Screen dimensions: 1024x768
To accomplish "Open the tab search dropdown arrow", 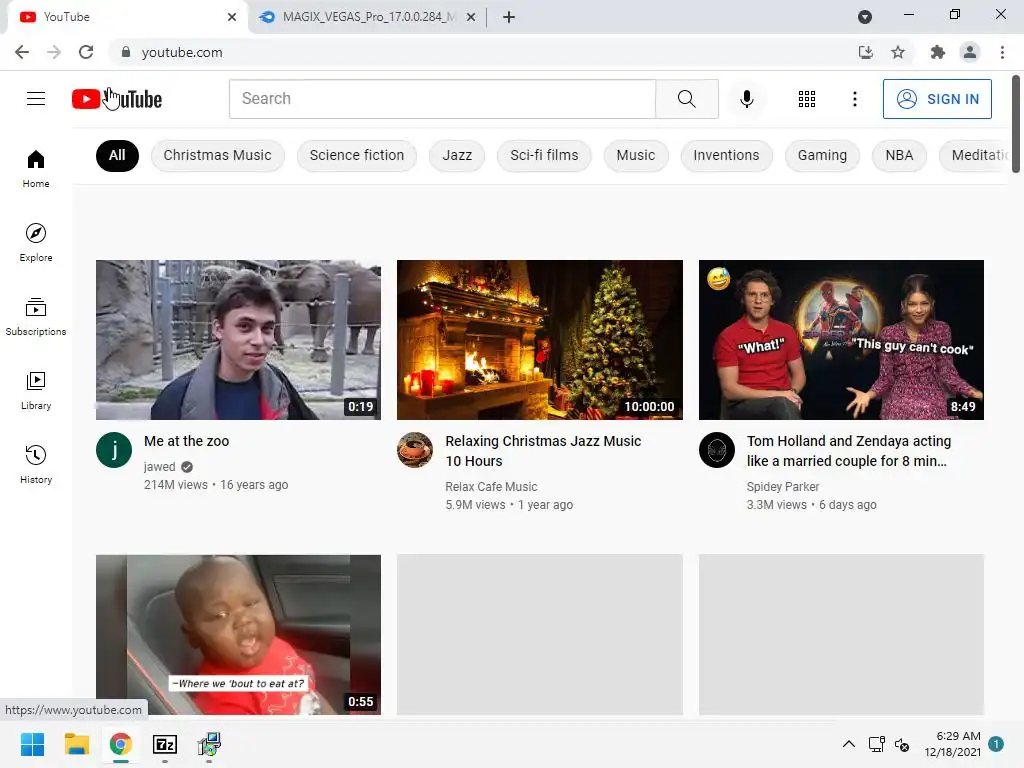I will pyautogui.click(x=865, y=17).
